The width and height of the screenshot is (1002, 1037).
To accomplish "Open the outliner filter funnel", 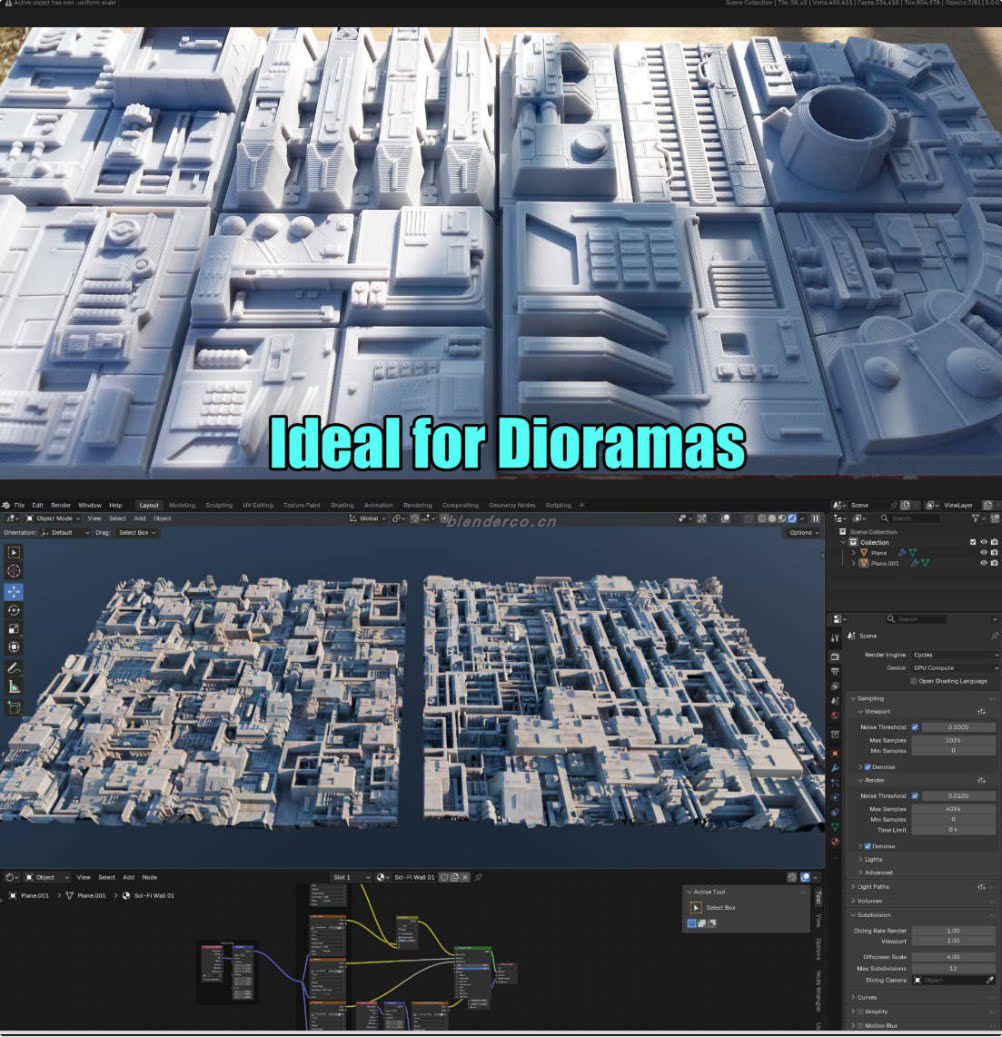I will click(x=976, y=518).
